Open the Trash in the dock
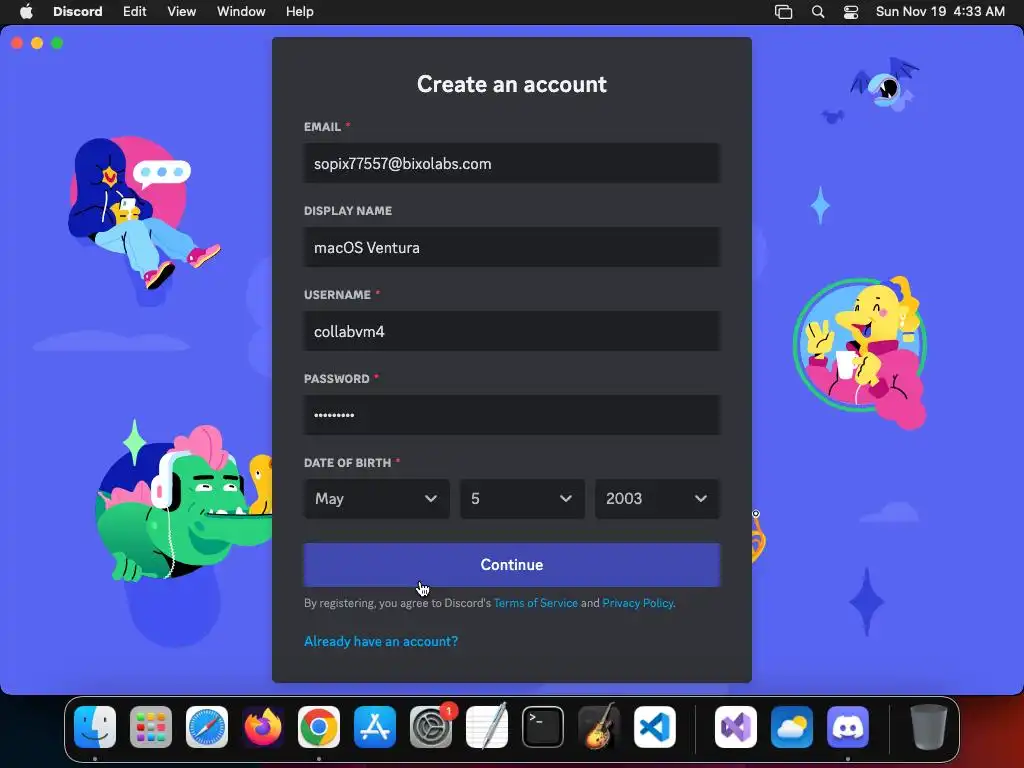Screen dimensions: 1024x768 point(929,727)
